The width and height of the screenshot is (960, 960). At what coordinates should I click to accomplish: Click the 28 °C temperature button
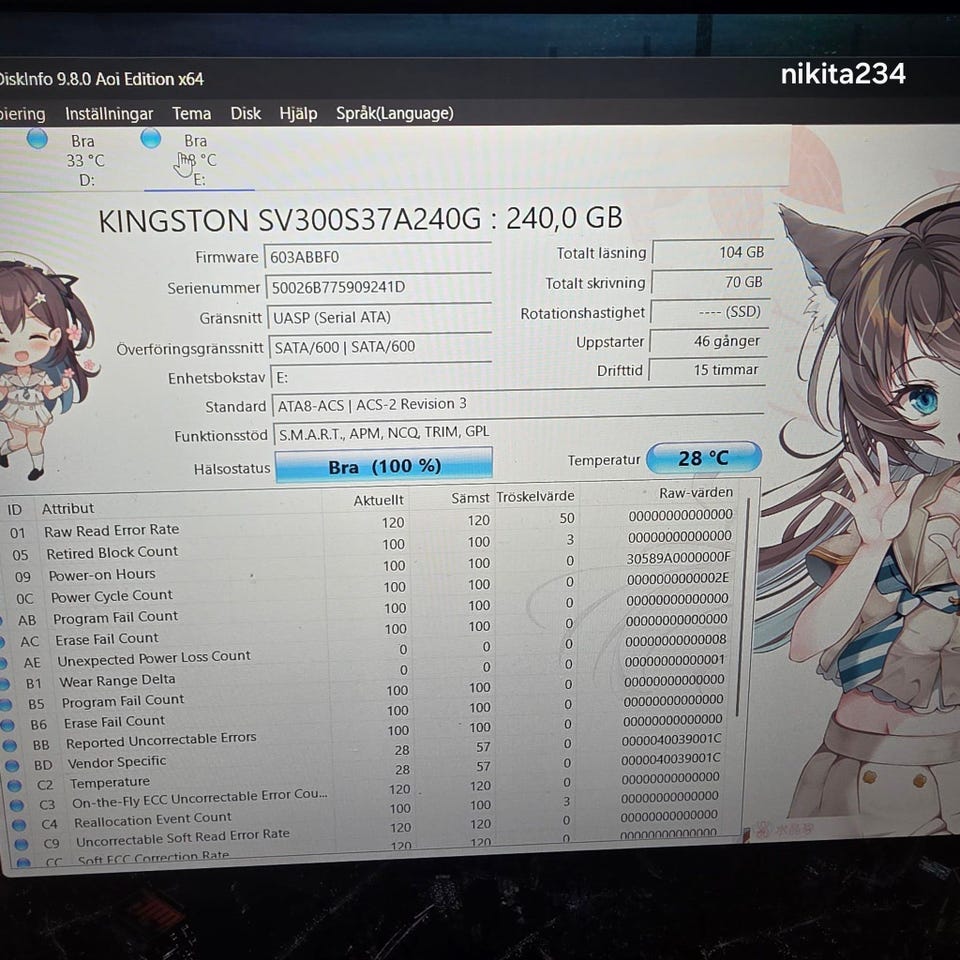click(x=703, y=458)
